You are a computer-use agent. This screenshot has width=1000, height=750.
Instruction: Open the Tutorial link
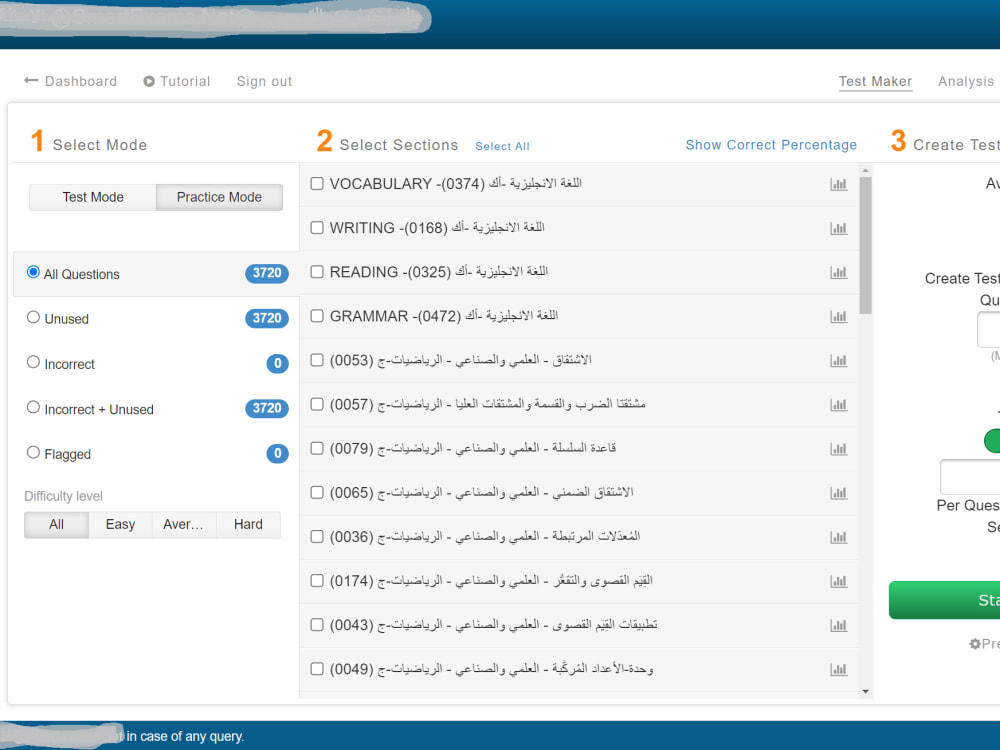pos(185,81)
